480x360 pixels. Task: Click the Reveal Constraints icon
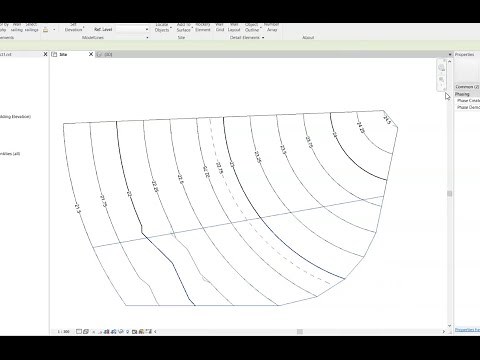[149, 332]
